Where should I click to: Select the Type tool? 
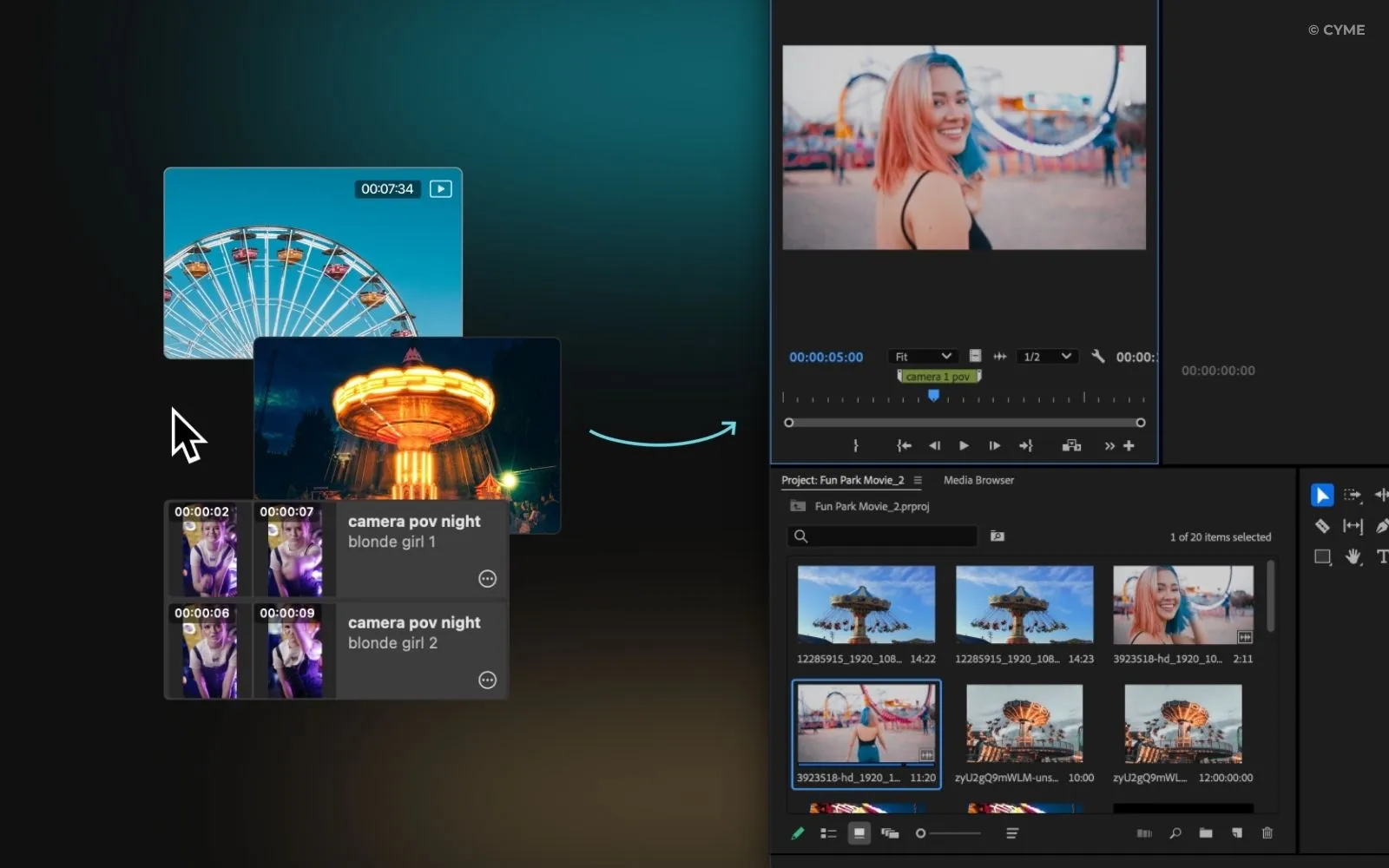click(1382, 556)
